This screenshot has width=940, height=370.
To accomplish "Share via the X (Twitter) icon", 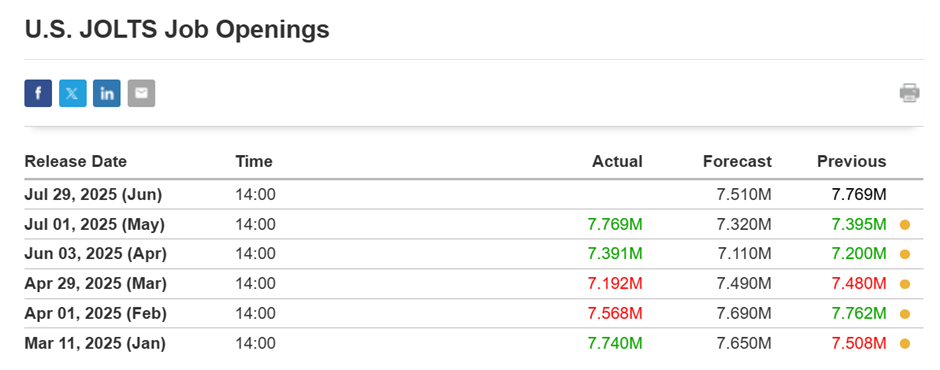I will [x=73, y=93].
